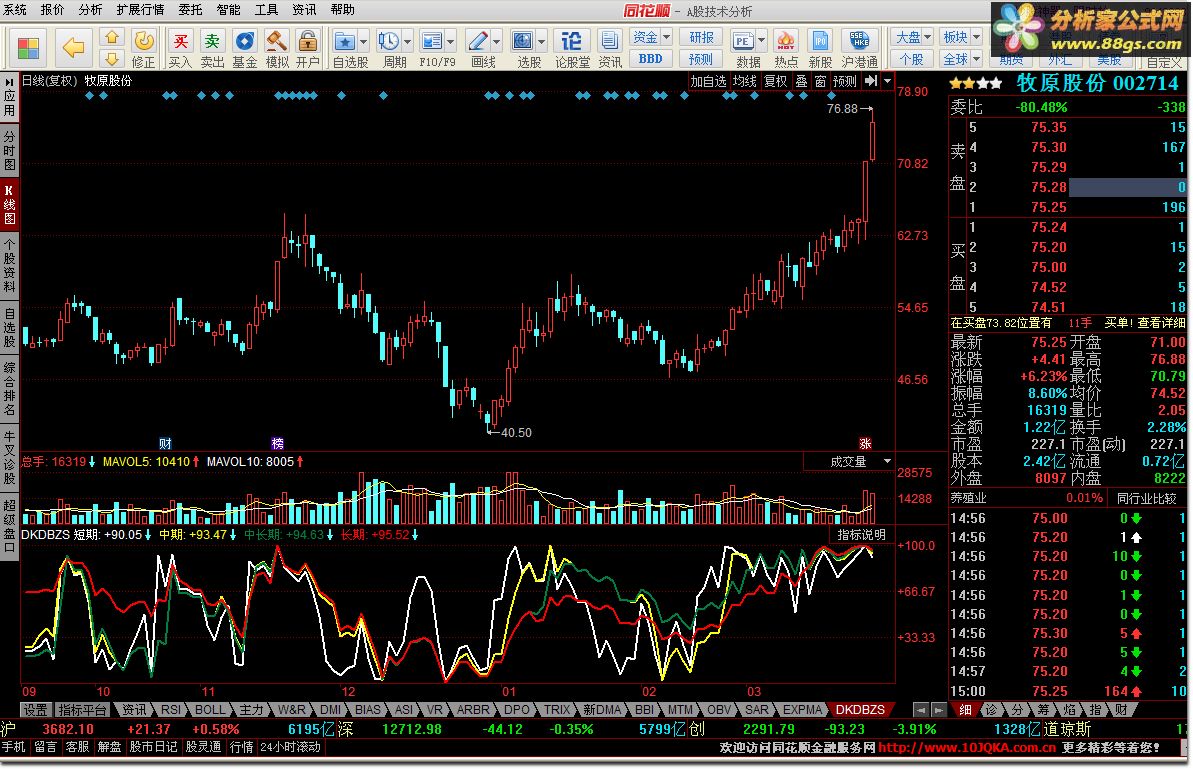The image size is (1193, 769).
Task: Open the 成交量 indicator dropdown
Action: pos(849,462)
